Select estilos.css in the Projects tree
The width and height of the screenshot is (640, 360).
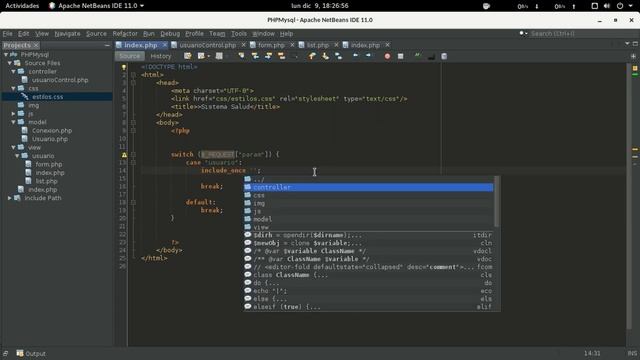tap(47, 97)
